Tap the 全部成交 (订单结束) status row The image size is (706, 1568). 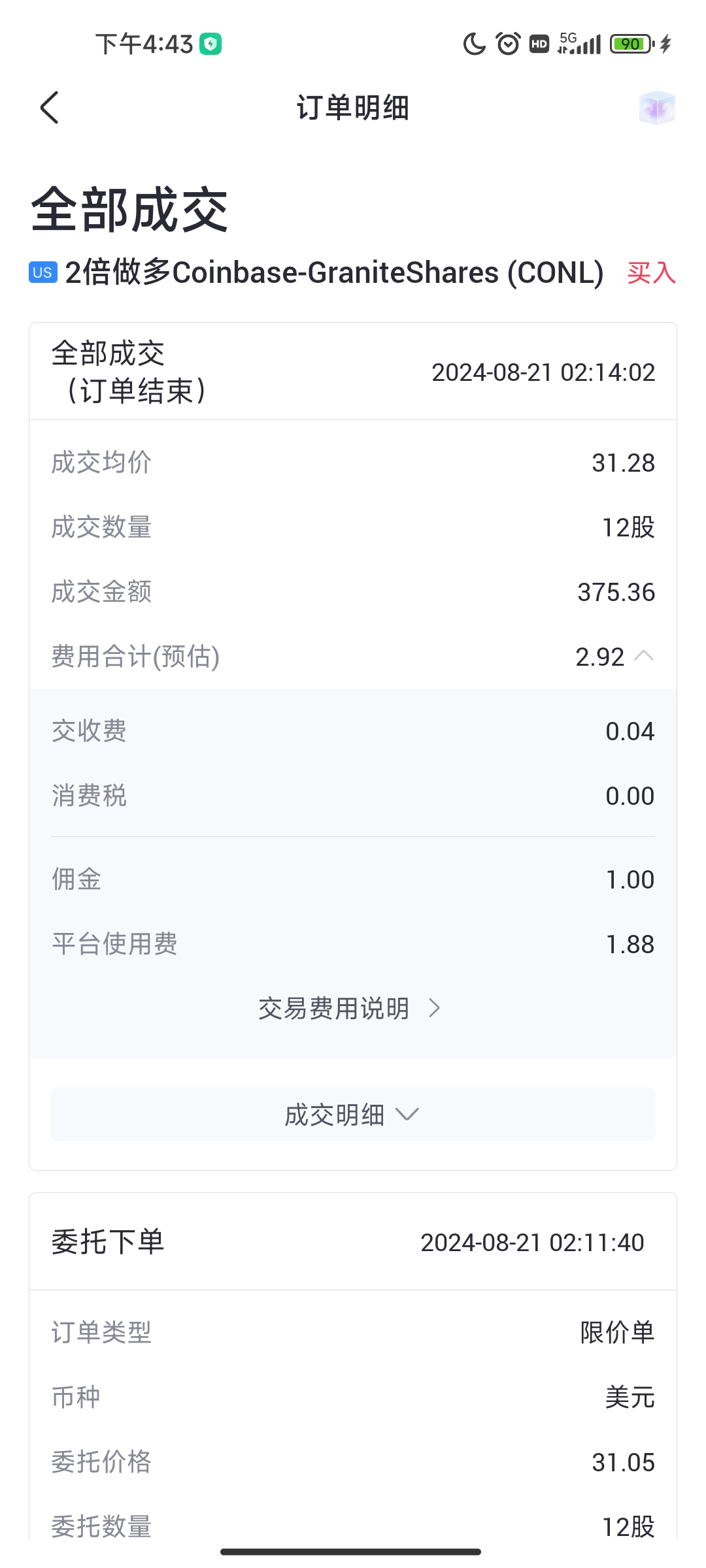point(352,372)
